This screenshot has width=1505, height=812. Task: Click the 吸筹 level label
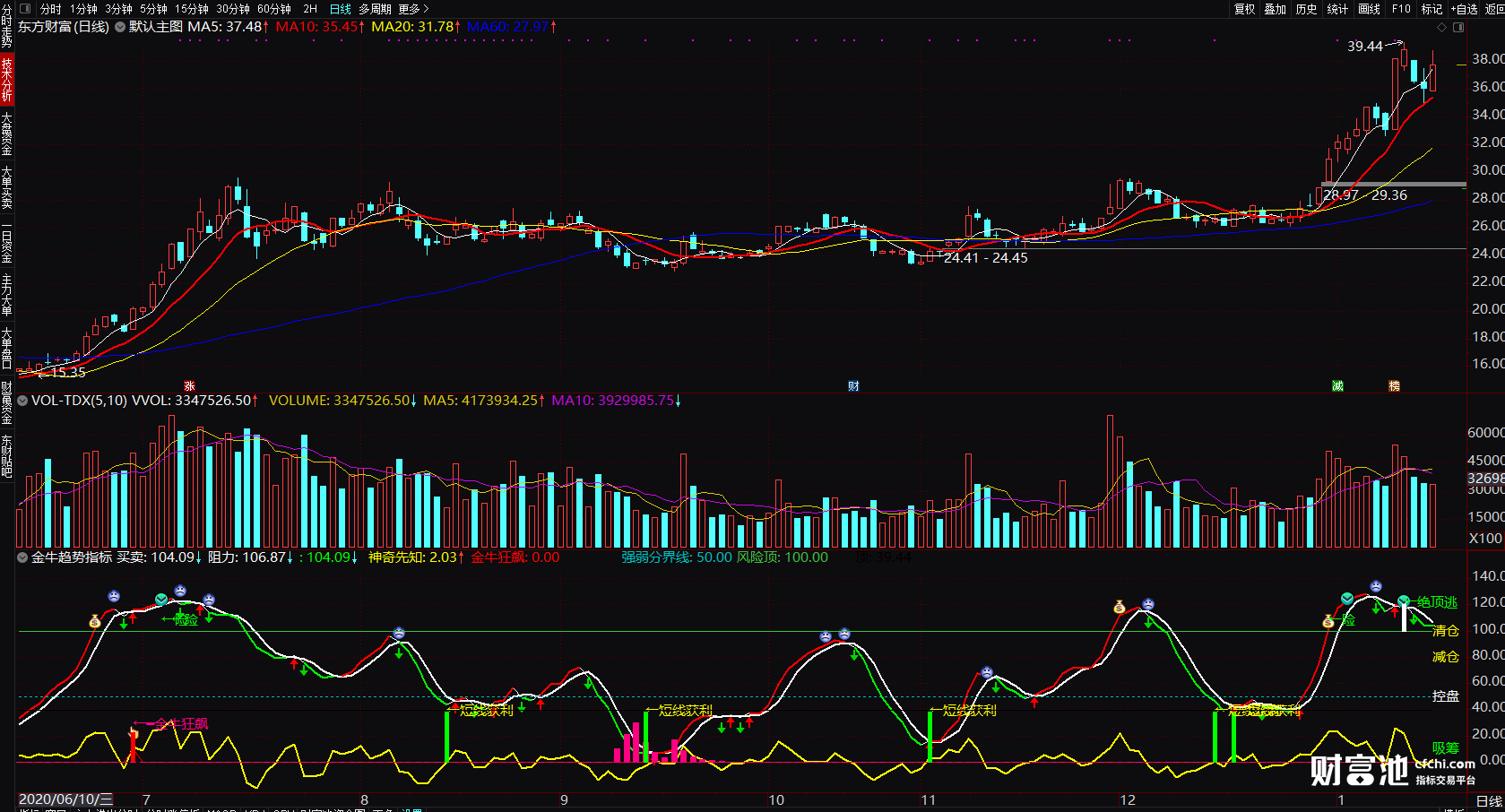(x=1445, y=748)
